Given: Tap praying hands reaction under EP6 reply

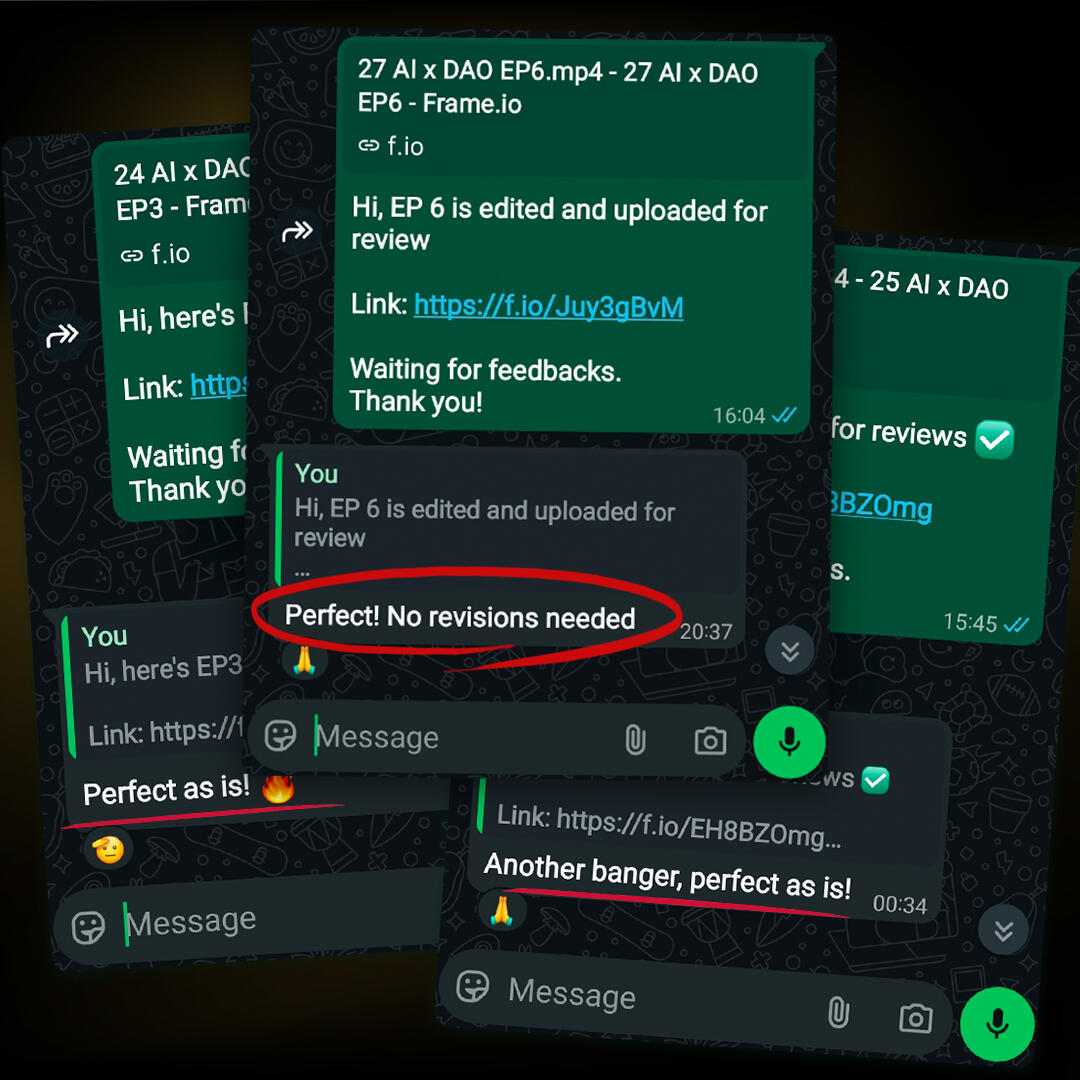Looking at the screenshot, I should [304, 660].
